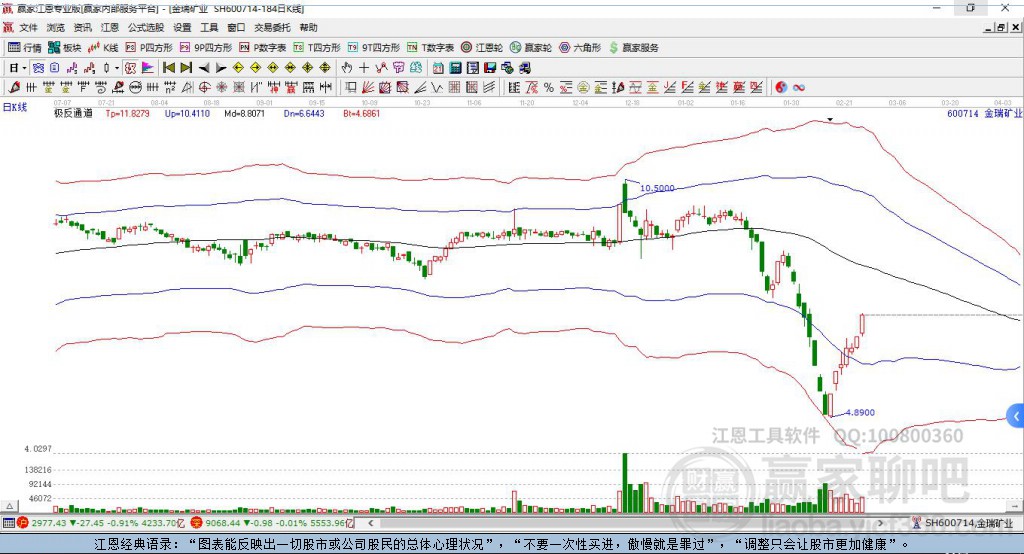Click the Dn=6.6443 indicator value

pos(304,114)
